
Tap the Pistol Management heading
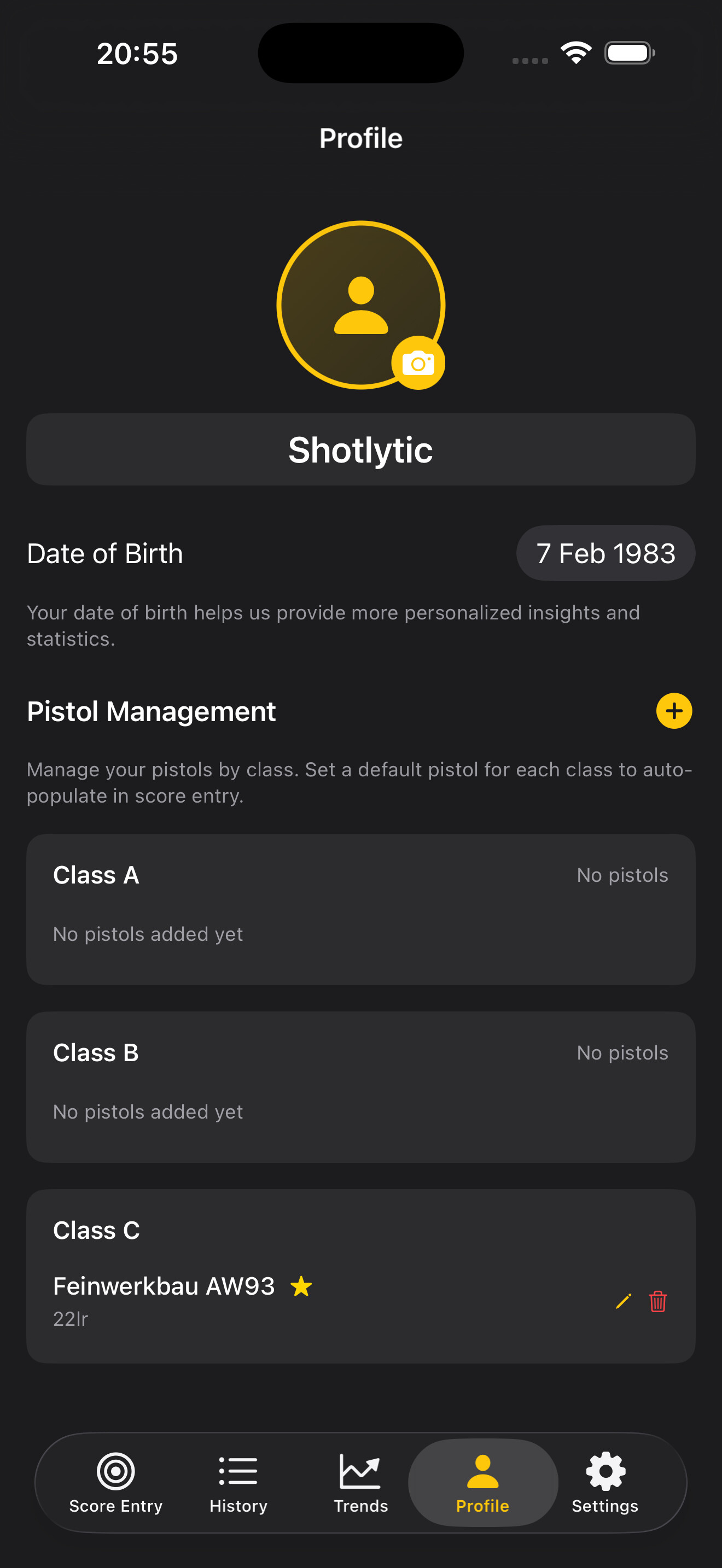(151, 712)
